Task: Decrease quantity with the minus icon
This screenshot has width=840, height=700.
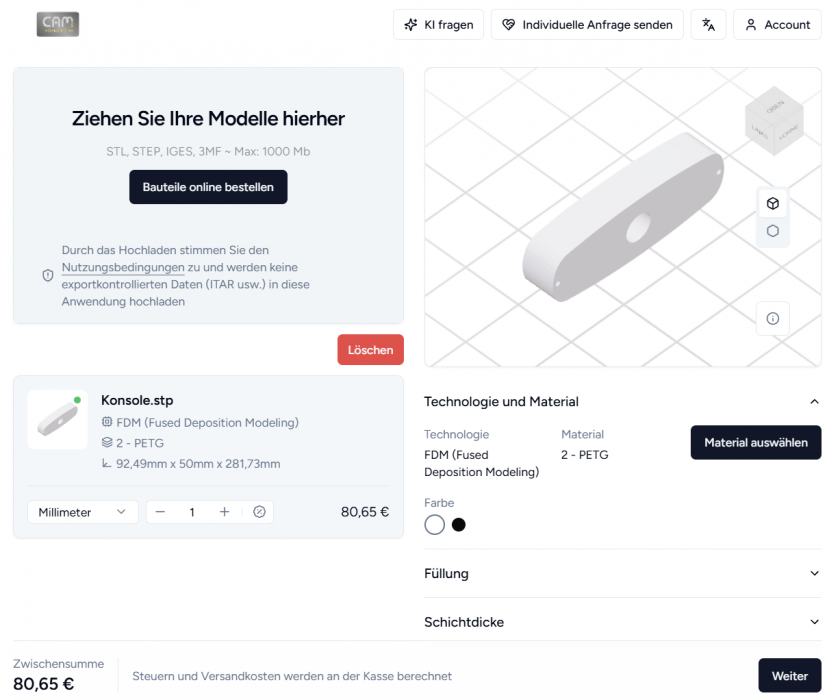Action: click(x=160, y=512)
